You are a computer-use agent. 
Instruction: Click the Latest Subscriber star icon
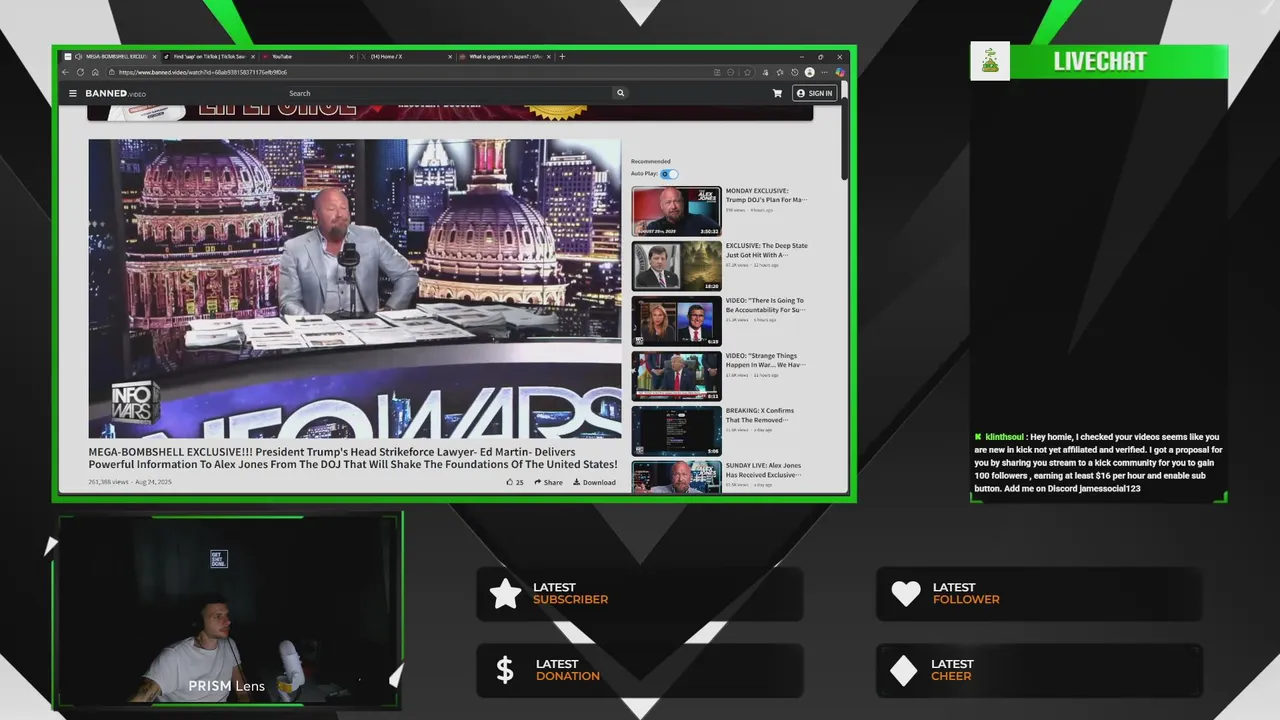point(506,594)
